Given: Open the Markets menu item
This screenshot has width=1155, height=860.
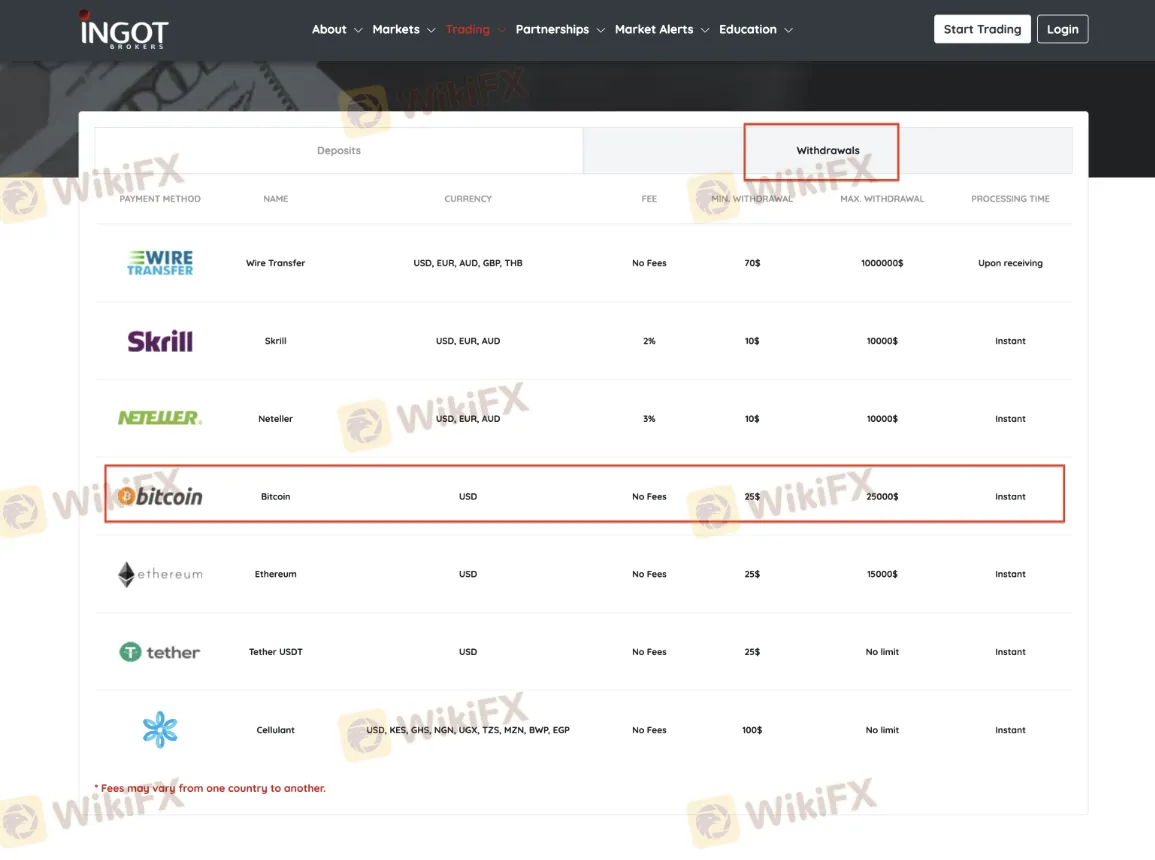Looking at the screenshot, I should click(x=396, y=29).
